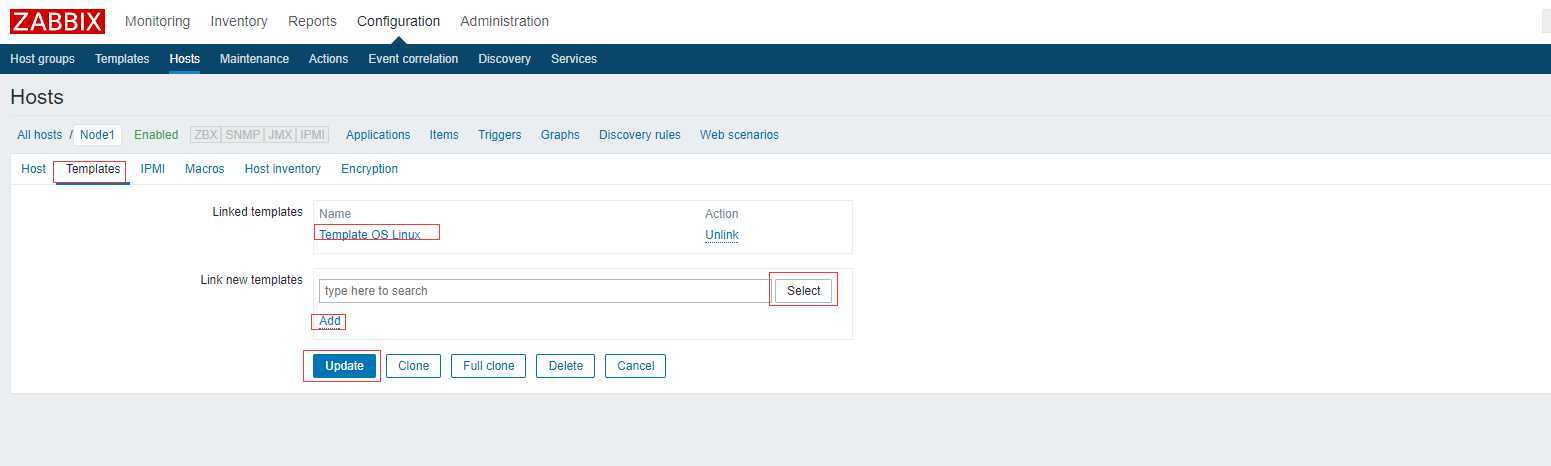Click the Full clone button
The height and width of the screenshot is (466, 1551).
[x=488, y=366]
